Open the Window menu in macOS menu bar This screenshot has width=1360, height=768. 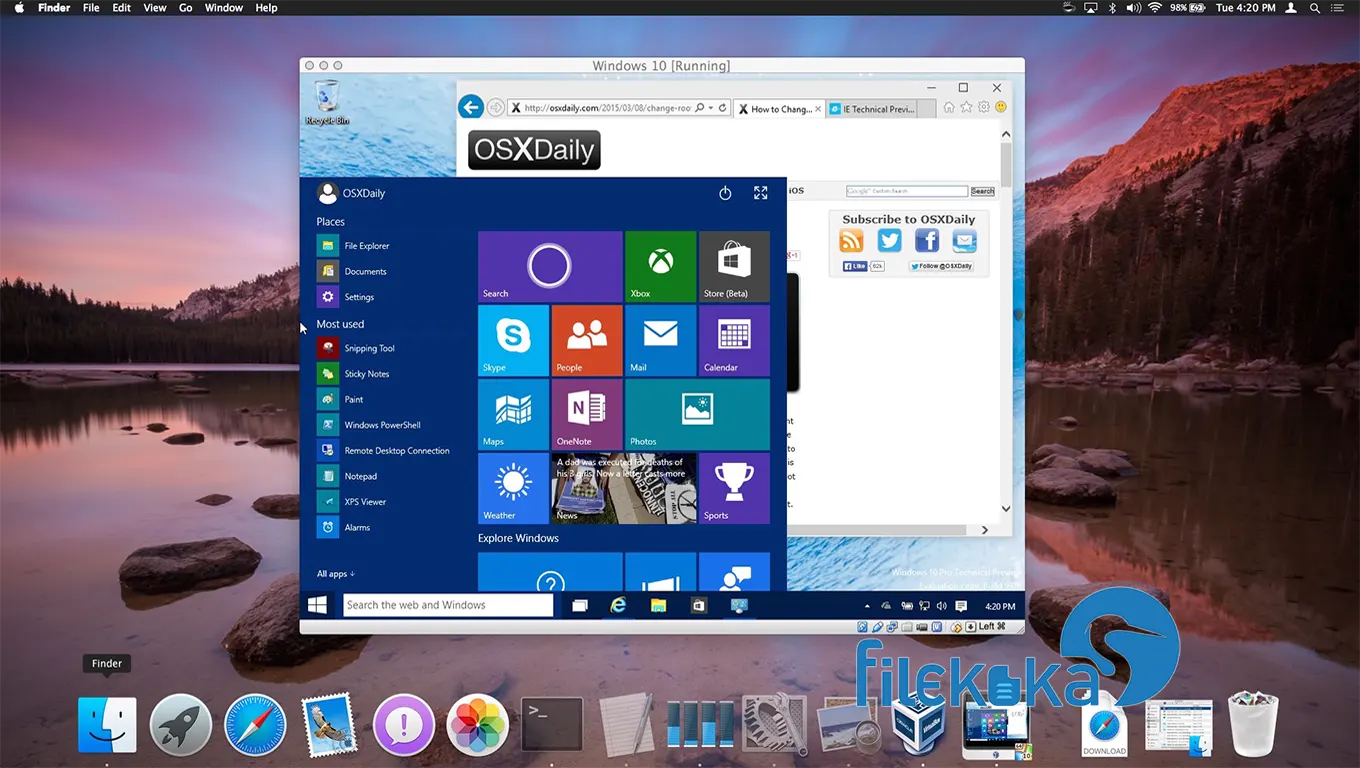click(x=224, y=8)
